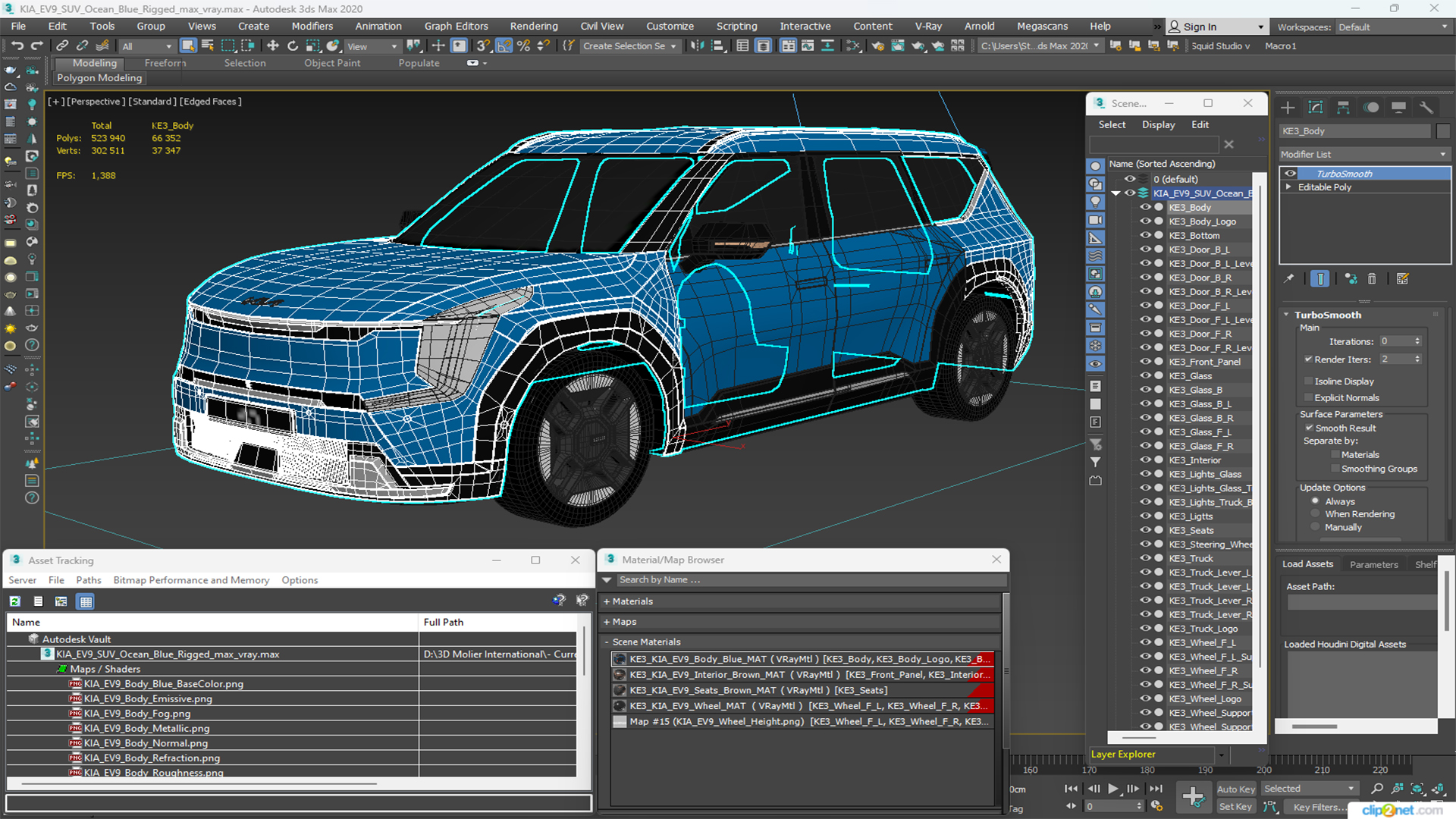Click the Mirror tool icon
The height and width of the screenshot is (819, 1456).
[x=697, y=46]
